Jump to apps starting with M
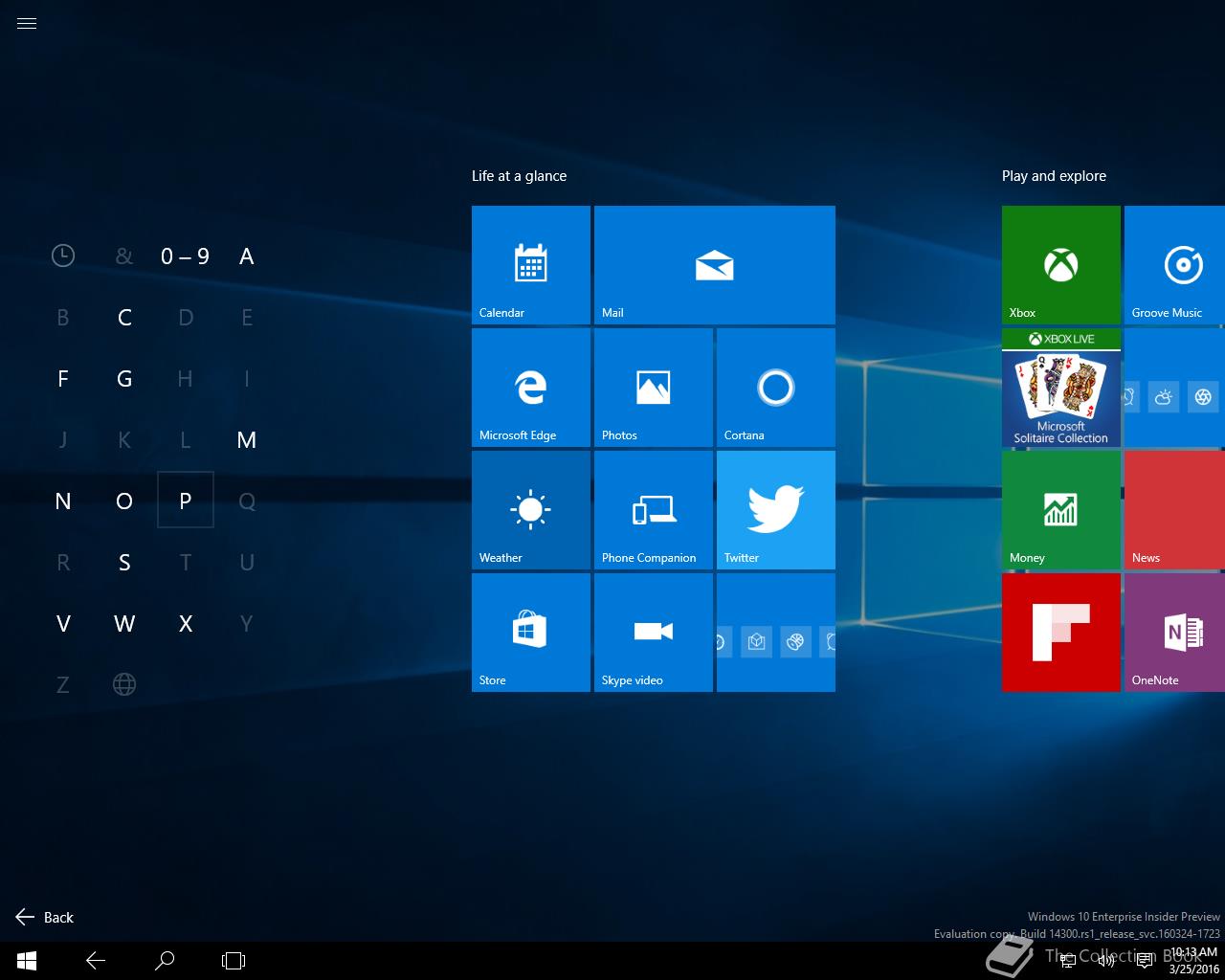 pos(247,439)
